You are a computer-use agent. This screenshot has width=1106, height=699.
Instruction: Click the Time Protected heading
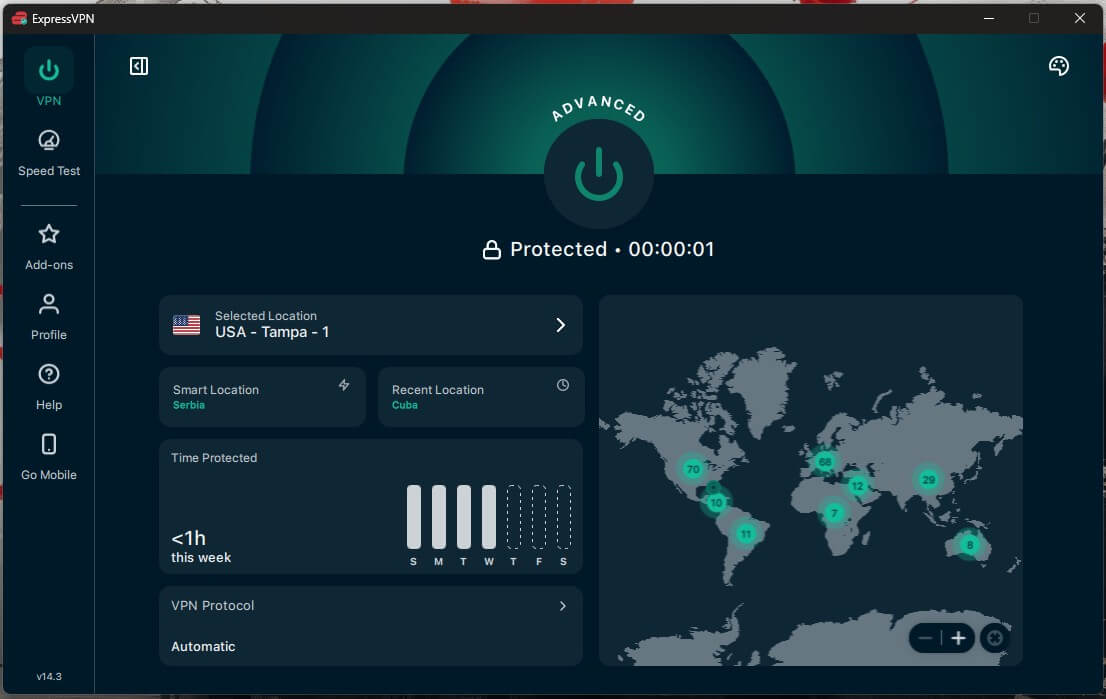click(214, 458)
